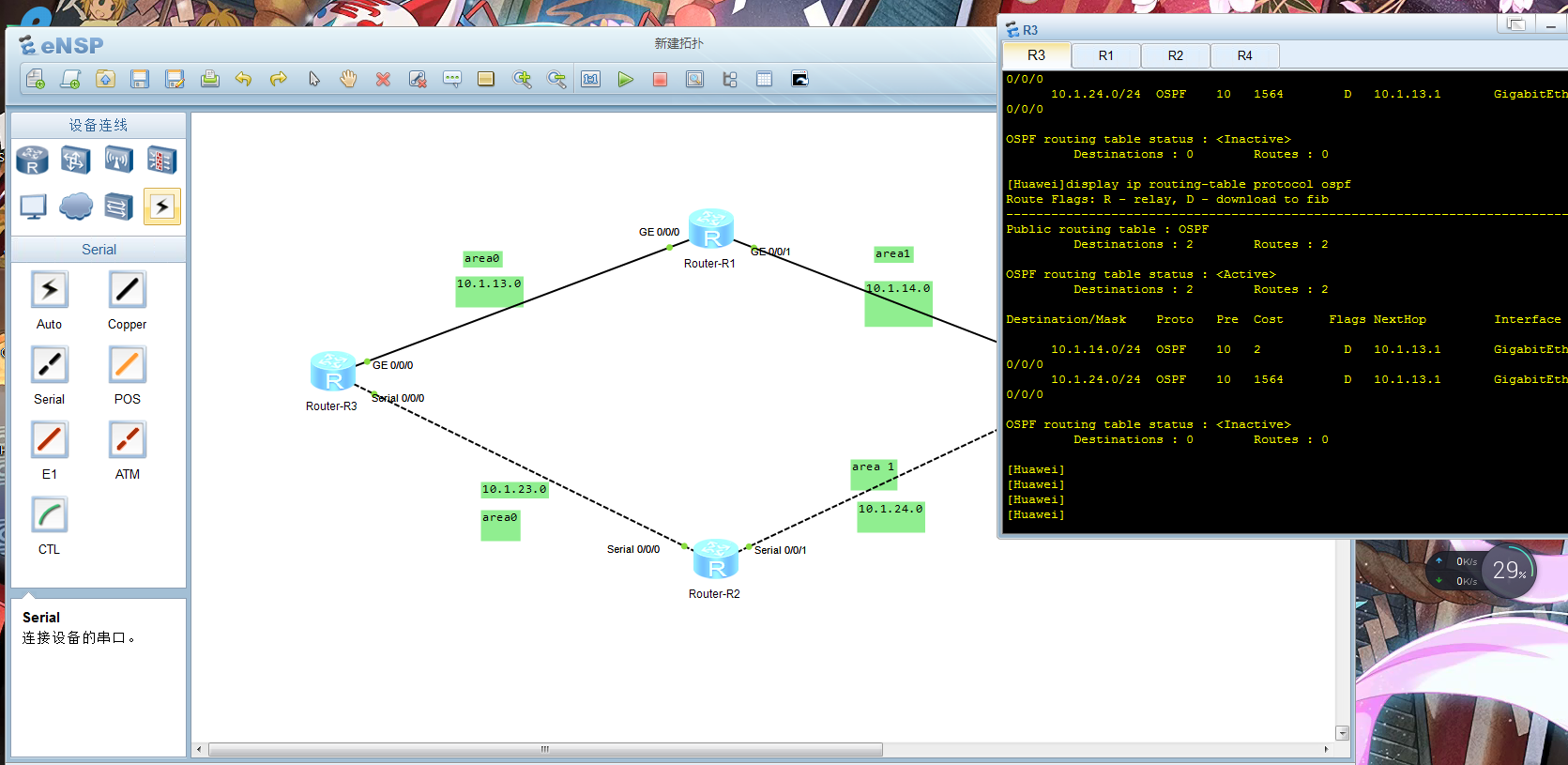
Task: Create a new topology from the toolbar
Action: [36, 79]
